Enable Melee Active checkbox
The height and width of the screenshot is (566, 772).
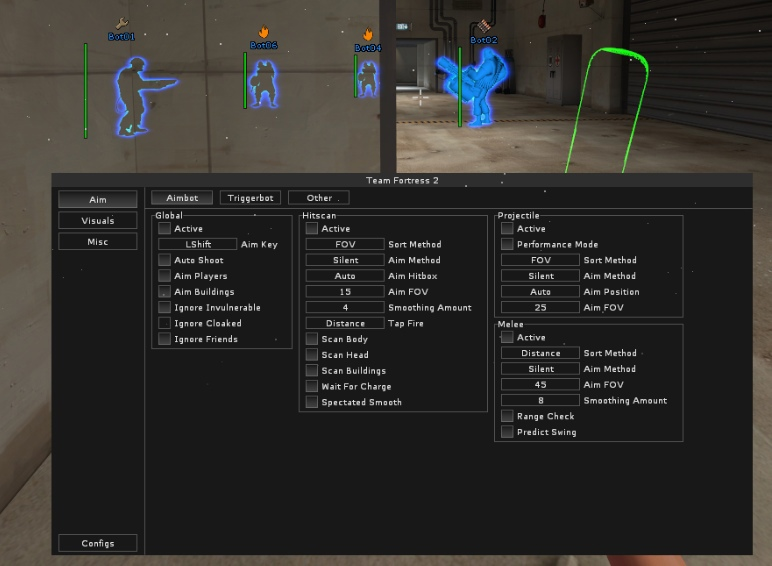click(507, 337)
